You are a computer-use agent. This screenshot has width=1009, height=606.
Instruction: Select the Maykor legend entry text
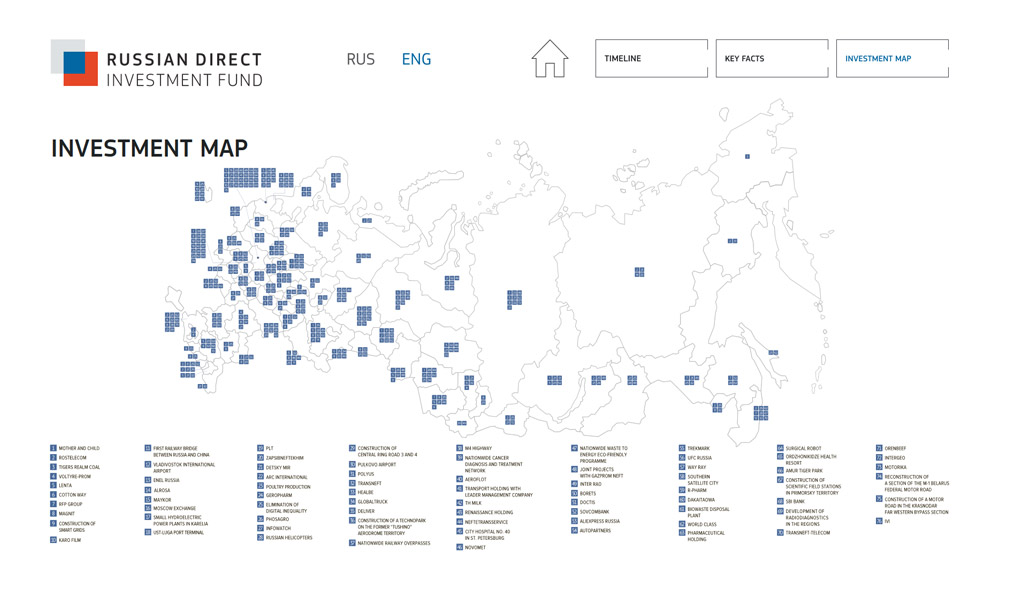pos(162,499)
